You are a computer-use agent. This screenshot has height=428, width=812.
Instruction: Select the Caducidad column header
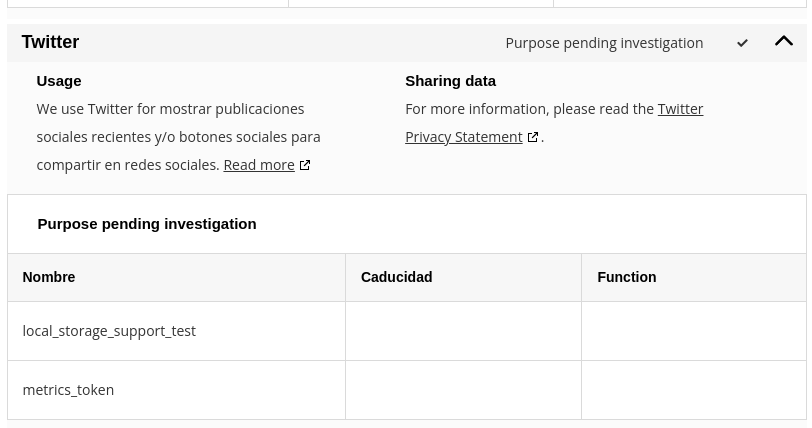pos(463,277)
